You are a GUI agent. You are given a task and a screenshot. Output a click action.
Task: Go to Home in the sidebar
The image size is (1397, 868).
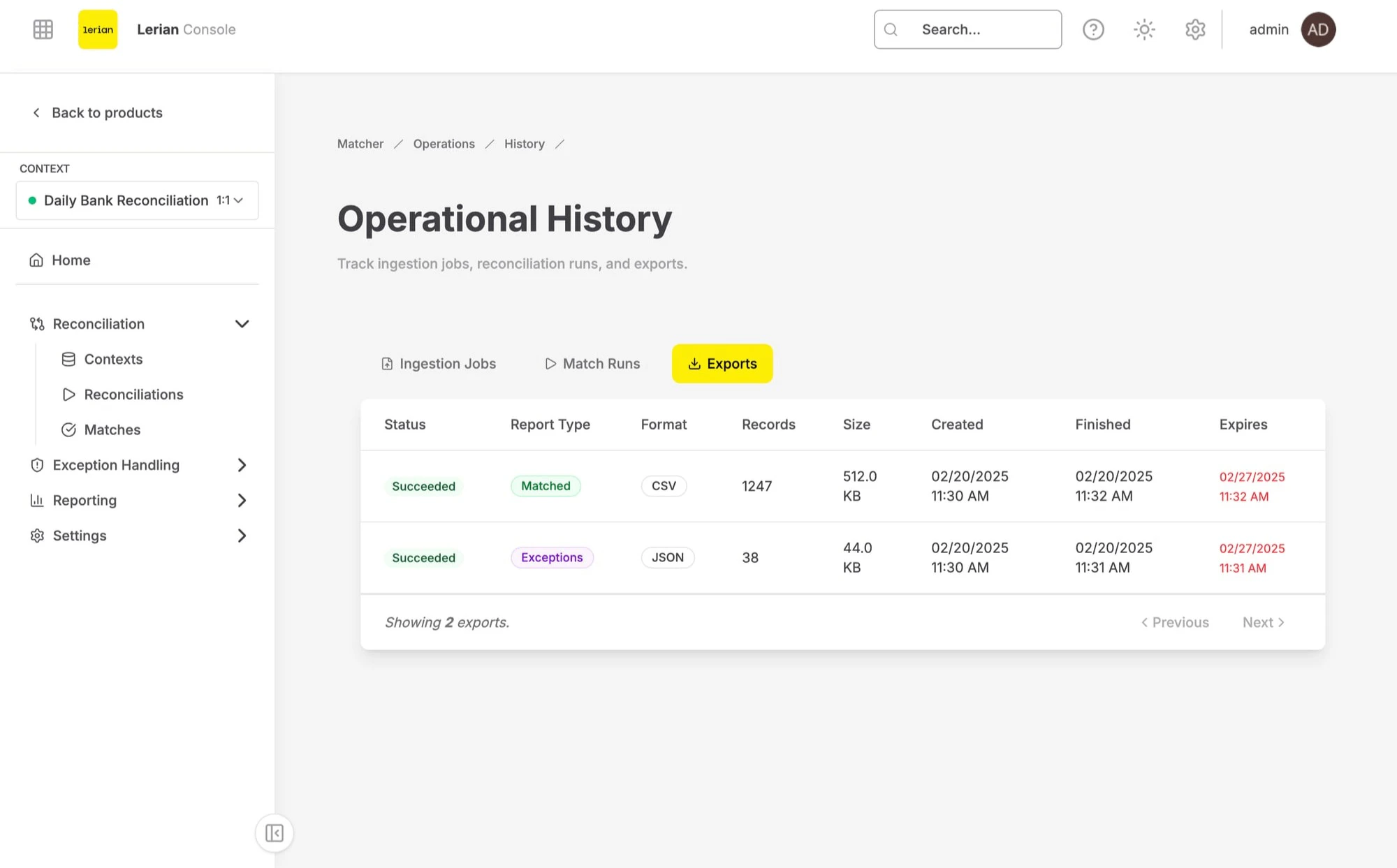[x=71, y=260]
